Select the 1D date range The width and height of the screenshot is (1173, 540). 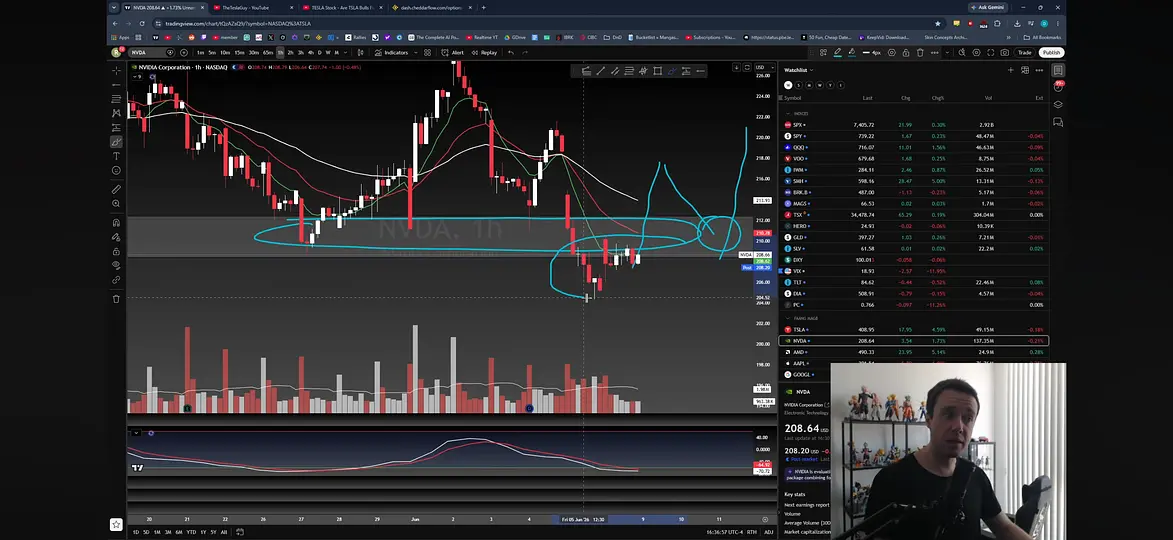tap(135, 532)
